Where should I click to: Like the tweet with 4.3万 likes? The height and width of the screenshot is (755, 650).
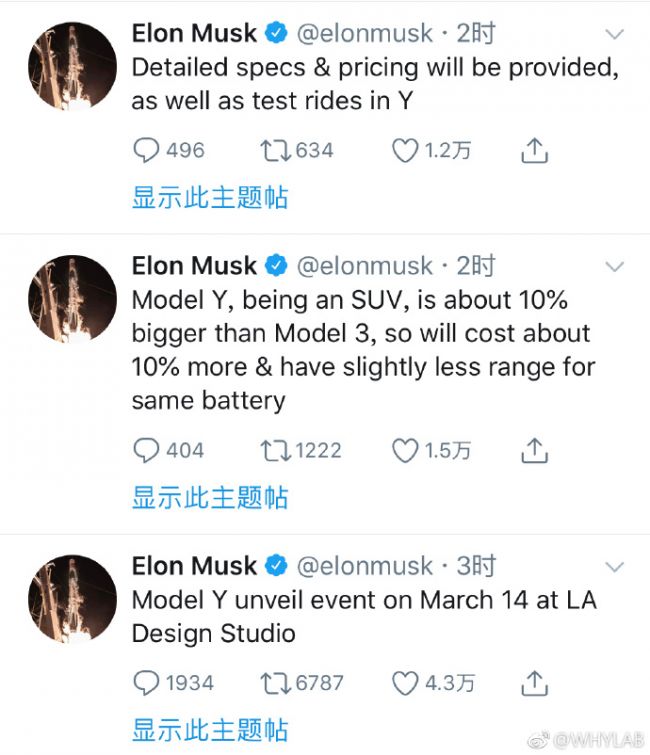[404, 683]
